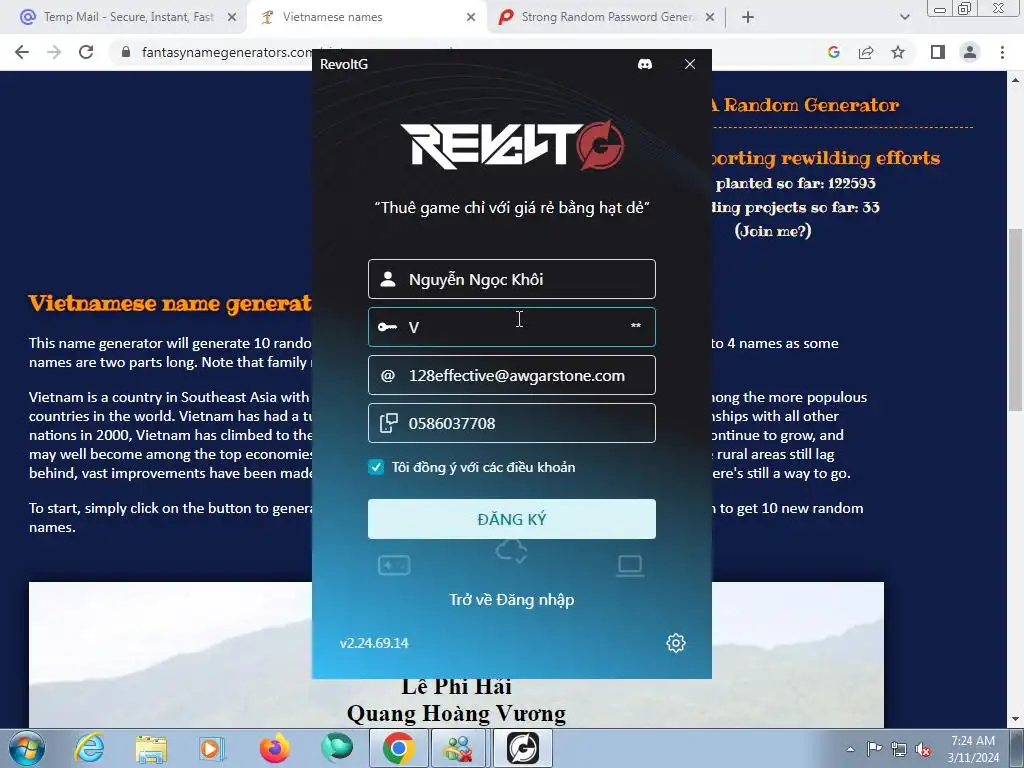The width and height of the screenshot is (1024, 768).
Task: Click the phone icon in number field
Action: [x=389, y=423]
